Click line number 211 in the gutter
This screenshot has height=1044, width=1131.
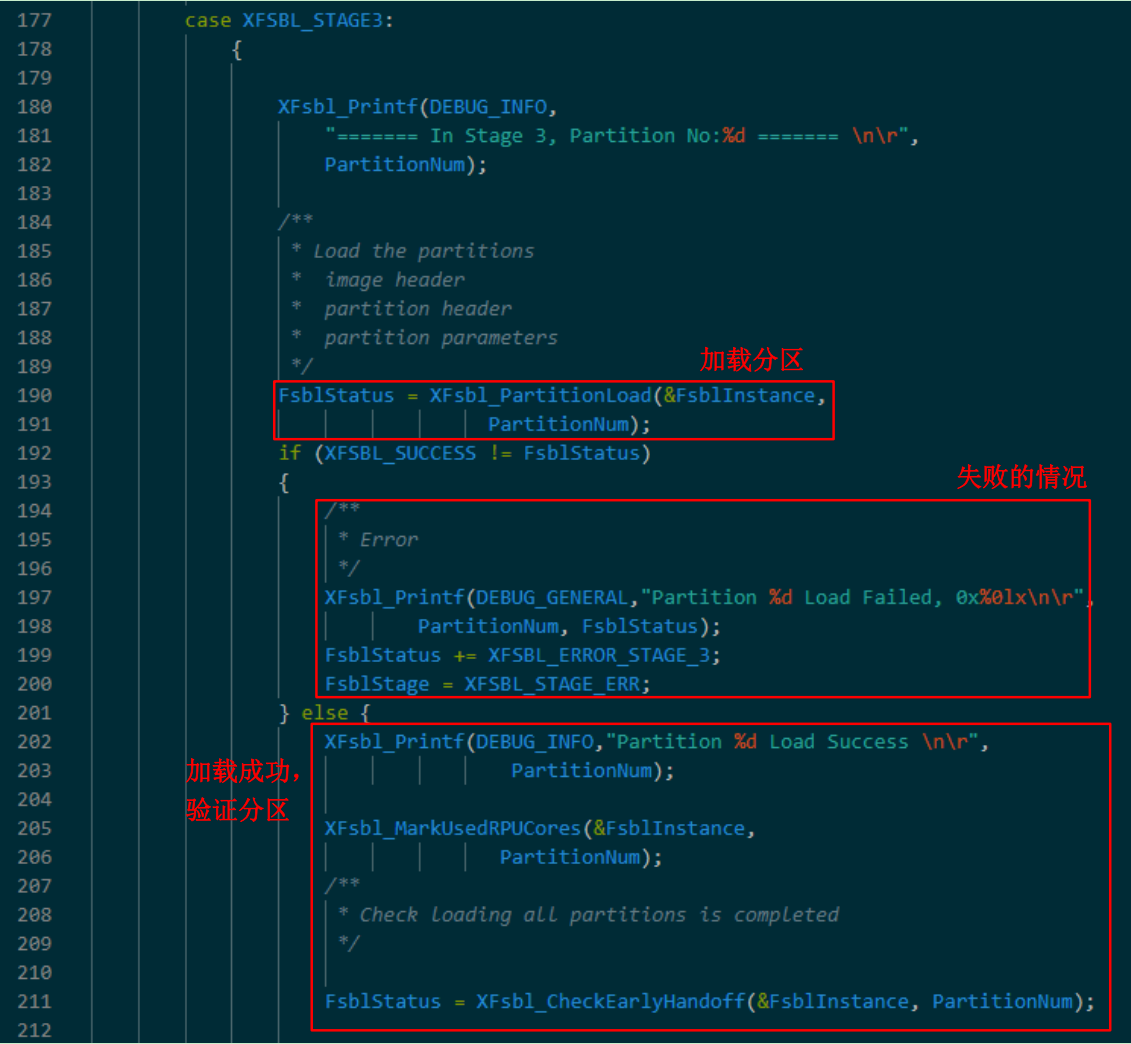[x=35, y=1001]
